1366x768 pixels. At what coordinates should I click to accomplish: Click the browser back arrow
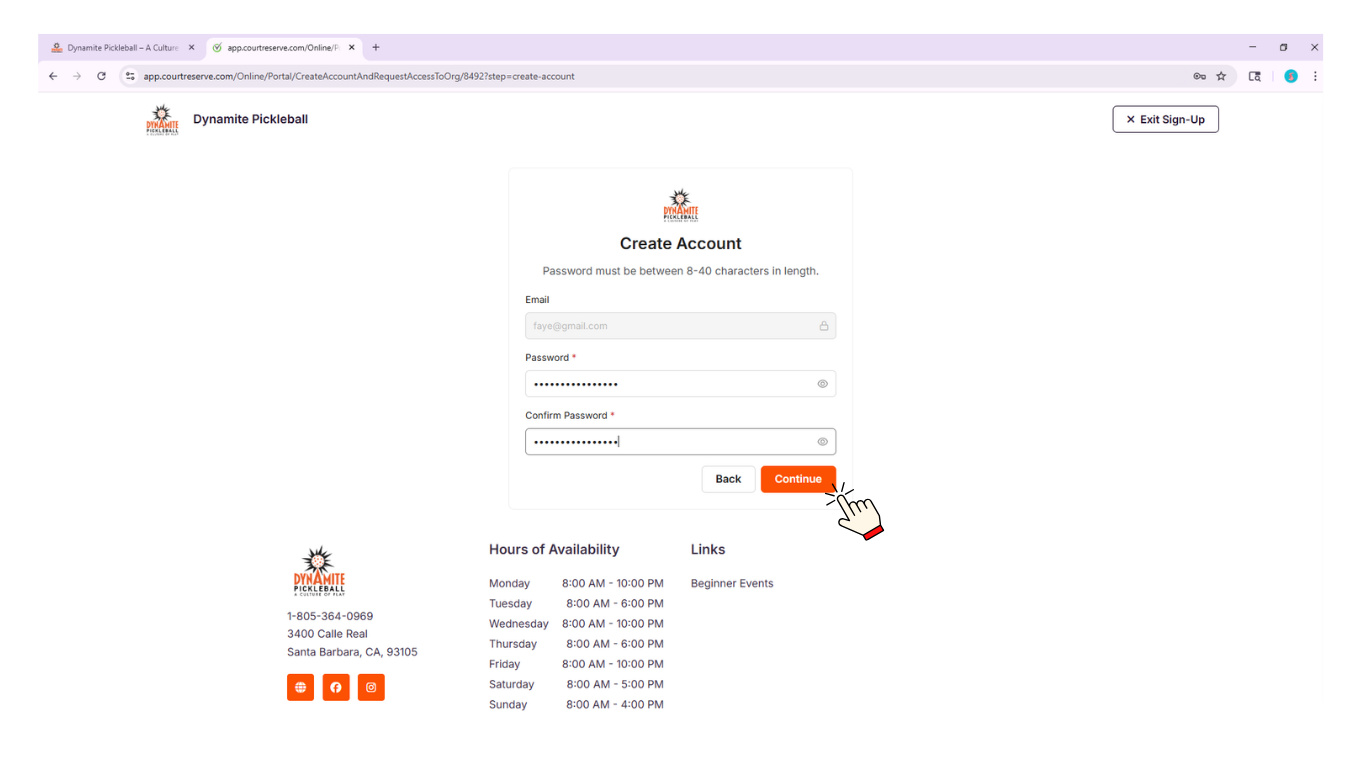pyautogui.click(x=53, y=76)
